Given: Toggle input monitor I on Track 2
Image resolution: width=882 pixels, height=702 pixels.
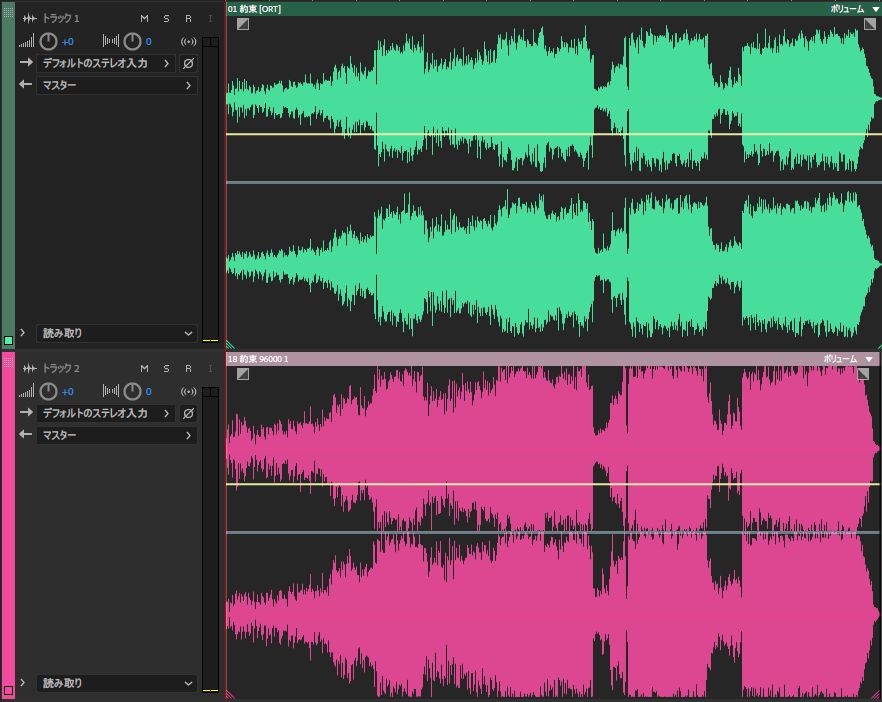Looking at the screenshot, I should pyautogui.click(x=210, y=368).
